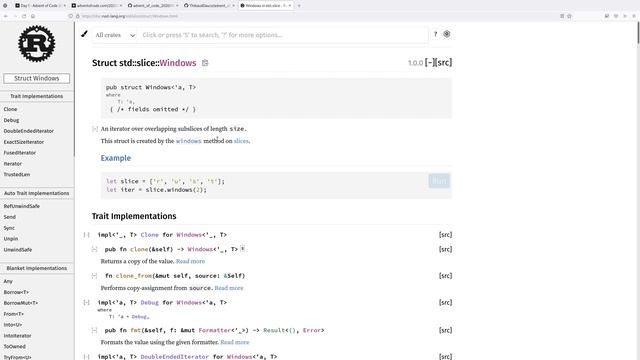Collapse the fmt method docs
The height and width of the screenshot is (360, 640).
pos(94,330)
